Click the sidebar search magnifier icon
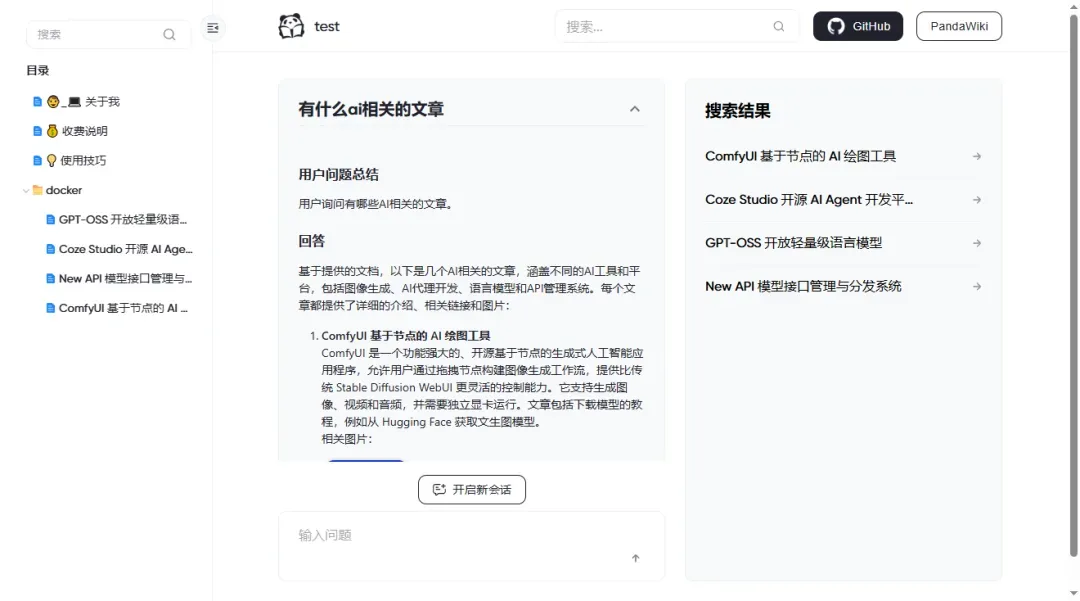The width and height of the screenshot is (1080, 601). pyautogui.click(x=169, y=34)
